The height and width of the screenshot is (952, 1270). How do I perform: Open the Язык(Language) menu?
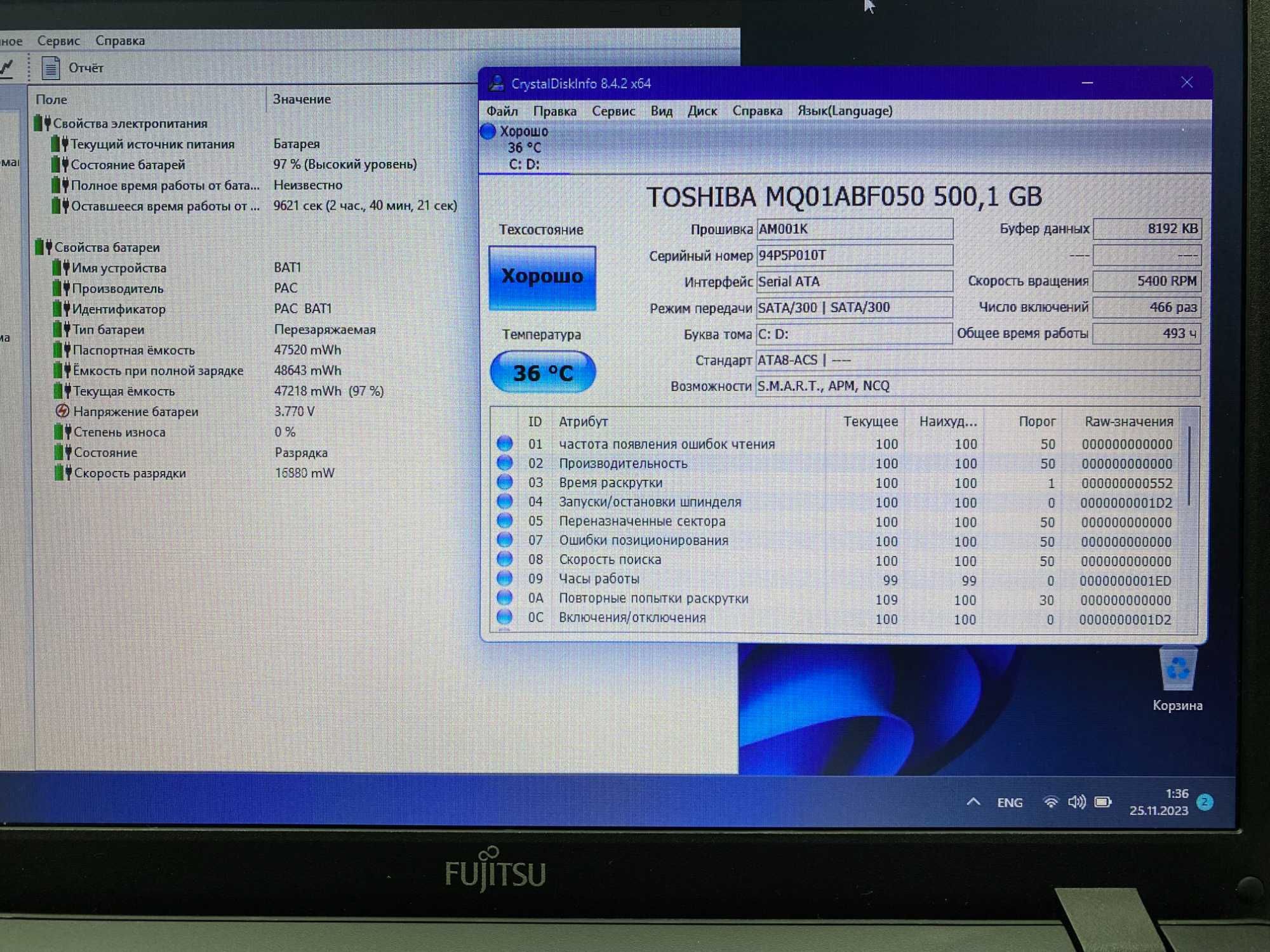[845, 111]
